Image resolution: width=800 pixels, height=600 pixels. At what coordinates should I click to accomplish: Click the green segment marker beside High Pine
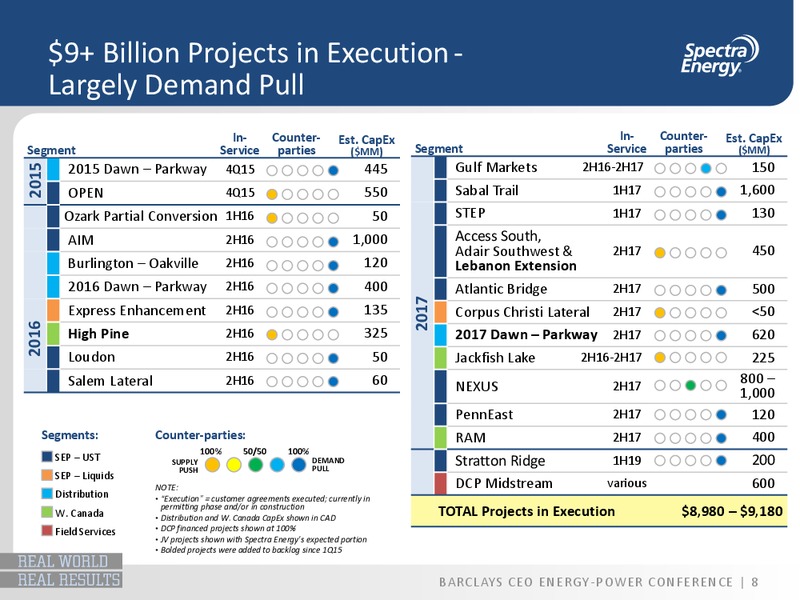53,334
